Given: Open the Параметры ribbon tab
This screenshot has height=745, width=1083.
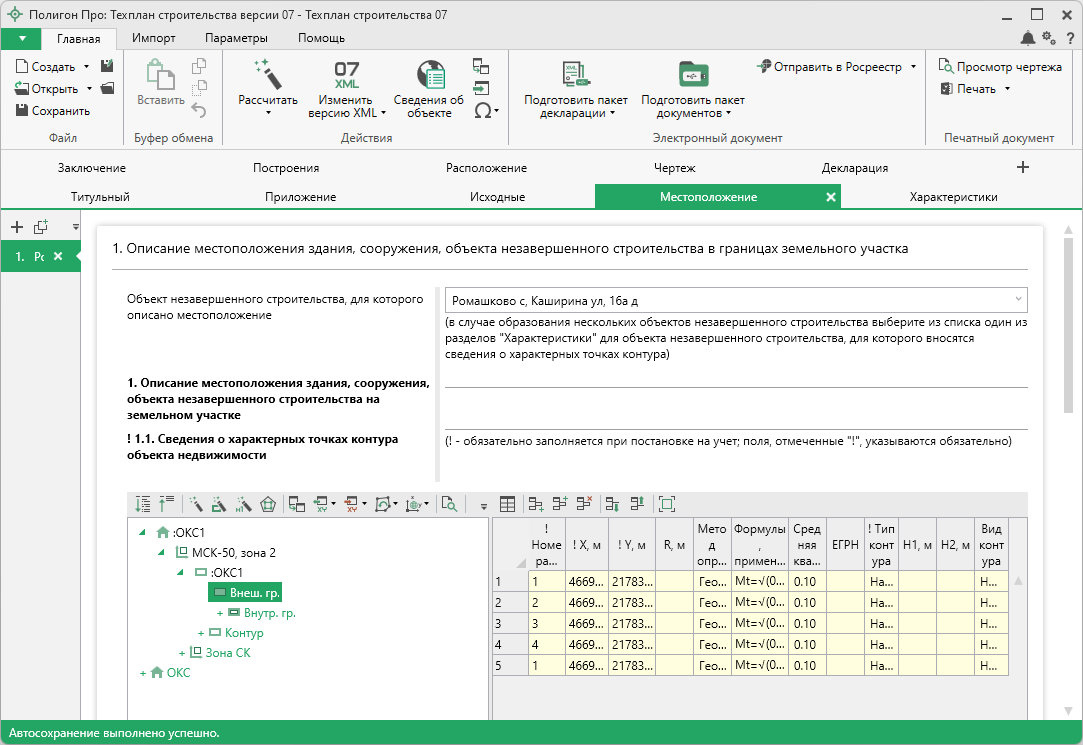Looking at the screenshot, I should pos(236,38).
